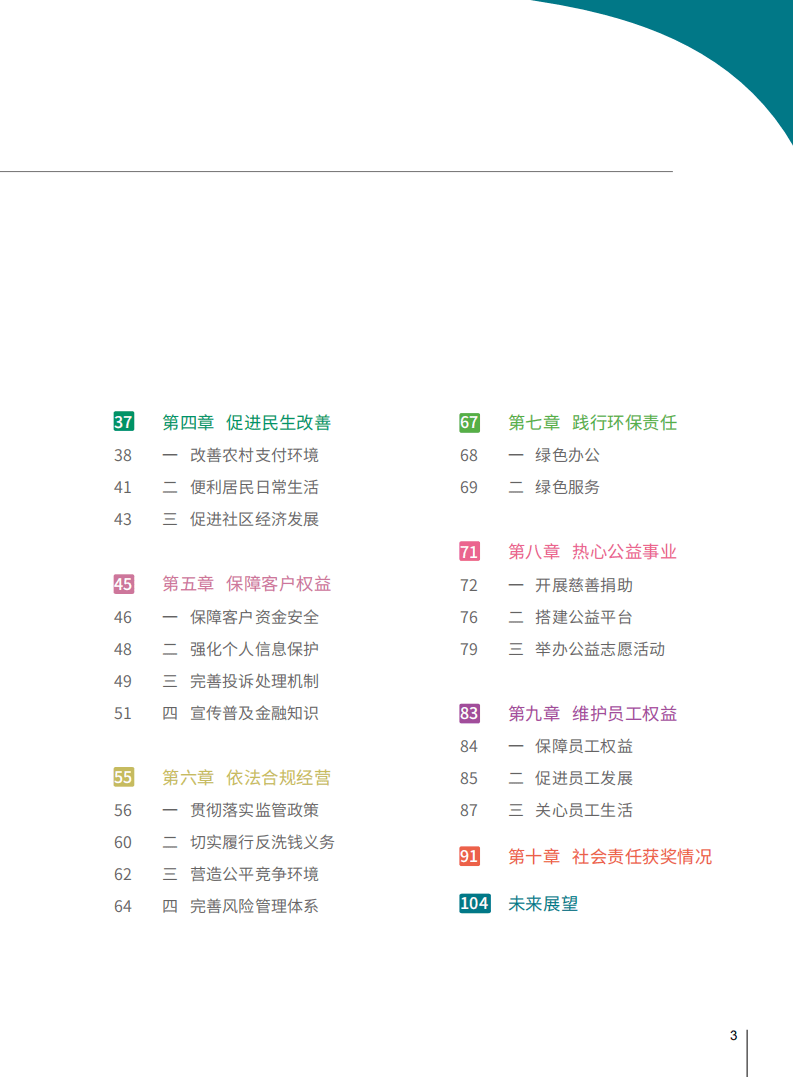Click page number 46
Image resolution: width=793 pixels, height=1077 pixels.
pos(123,617)
